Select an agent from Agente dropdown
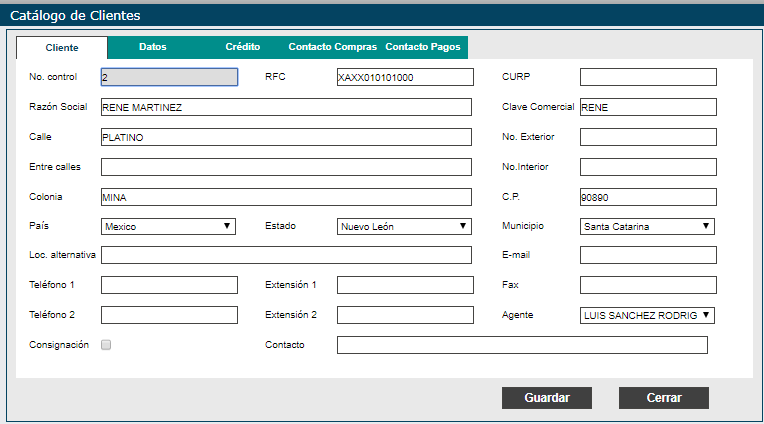 point(647,315)
